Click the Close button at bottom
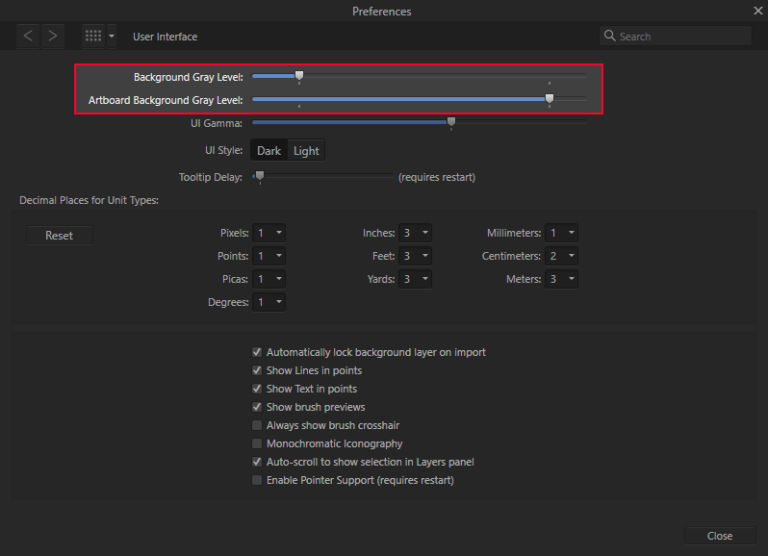768x556 pixels. (x=720, y=536)
